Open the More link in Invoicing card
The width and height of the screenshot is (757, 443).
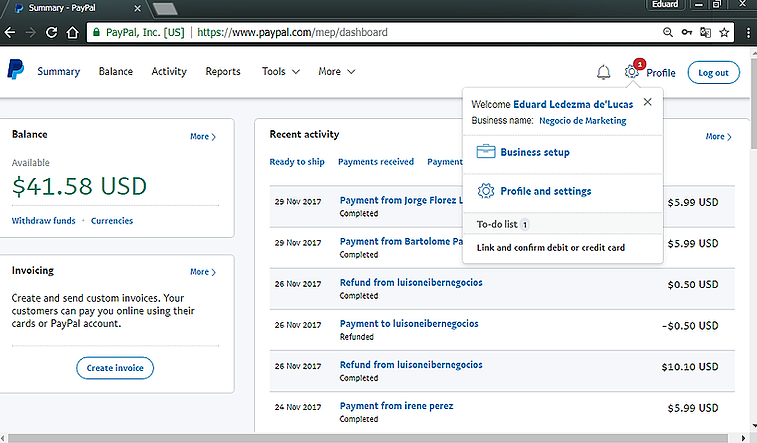pyautogui.click(x=203, y=272)
